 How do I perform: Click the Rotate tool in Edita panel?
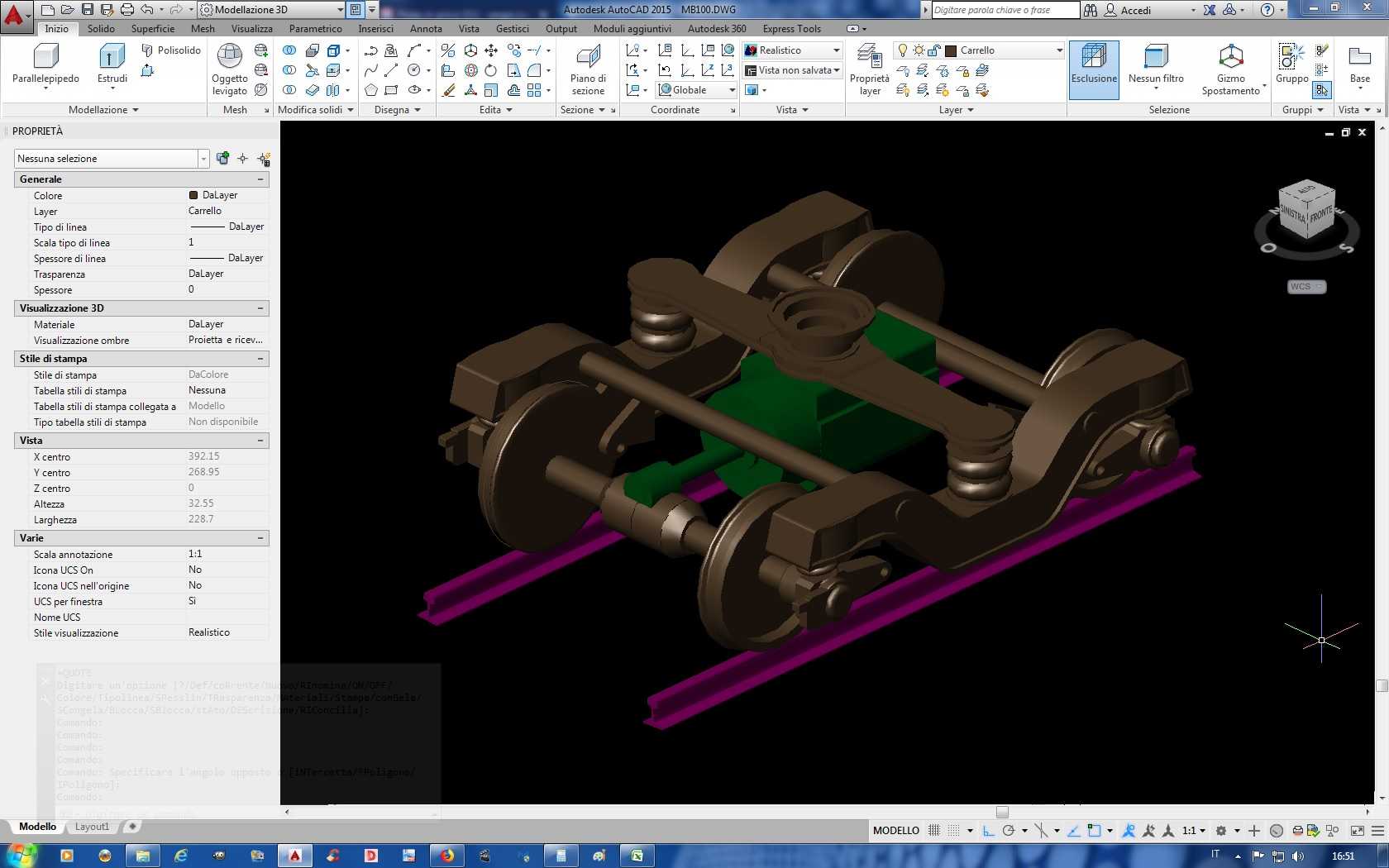(x=491, y=70)
